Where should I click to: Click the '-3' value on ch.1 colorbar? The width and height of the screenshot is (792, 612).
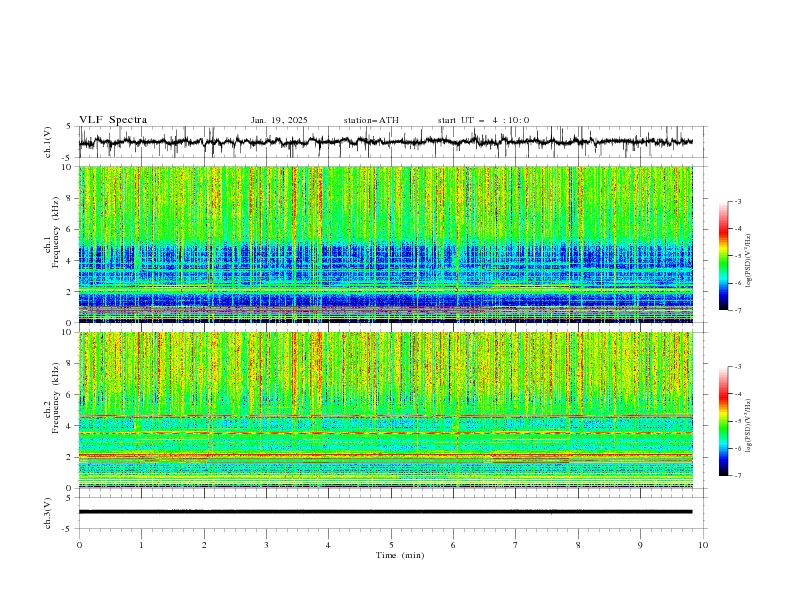pyautogui.click(x=737, y=201)
